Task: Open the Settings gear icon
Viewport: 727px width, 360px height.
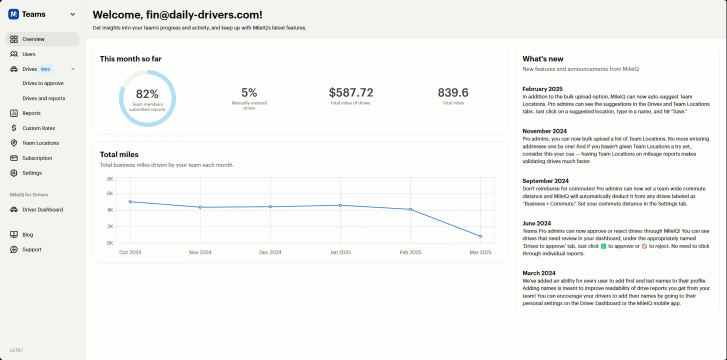Action: pos(14,173)
